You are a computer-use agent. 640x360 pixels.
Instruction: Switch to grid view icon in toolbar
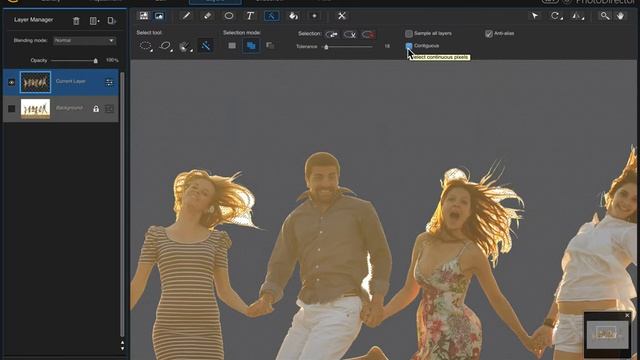point(144,16)
